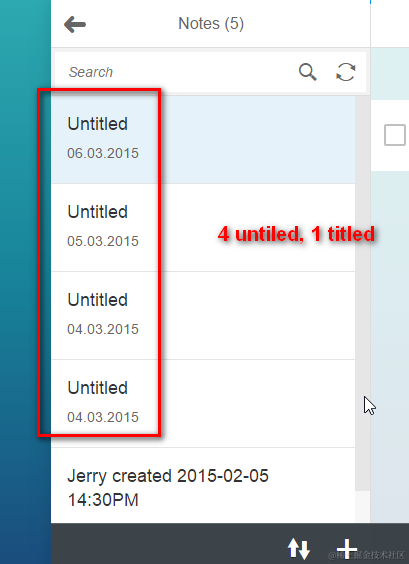Open the note 'Jerry created 2015-02-05 14:30PM'
The width and height of the screenshot is (409, 564).
click(x=203, y=486)
